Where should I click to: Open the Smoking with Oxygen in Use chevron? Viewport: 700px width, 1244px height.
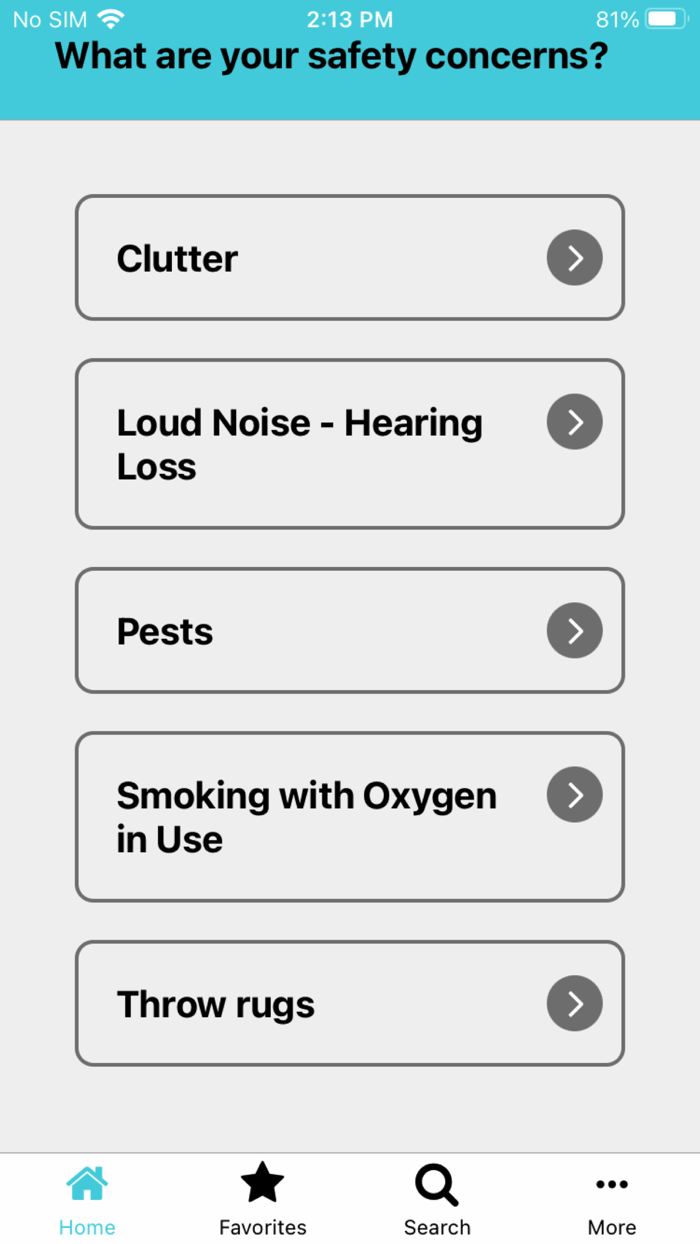pyautogui.click(x=574, y=794)
